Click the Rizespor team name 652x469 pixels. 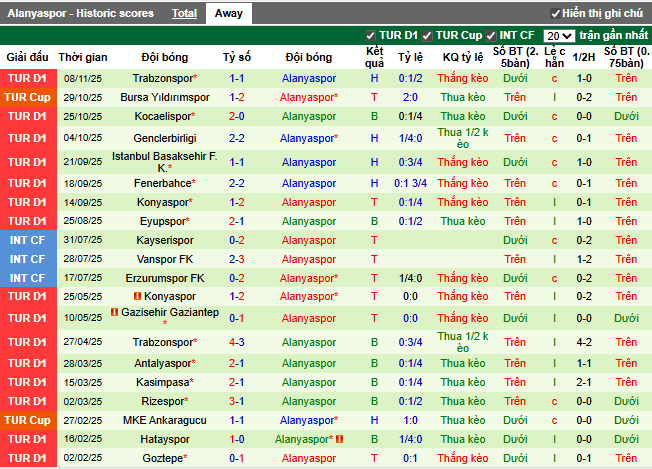click(165, 401)
